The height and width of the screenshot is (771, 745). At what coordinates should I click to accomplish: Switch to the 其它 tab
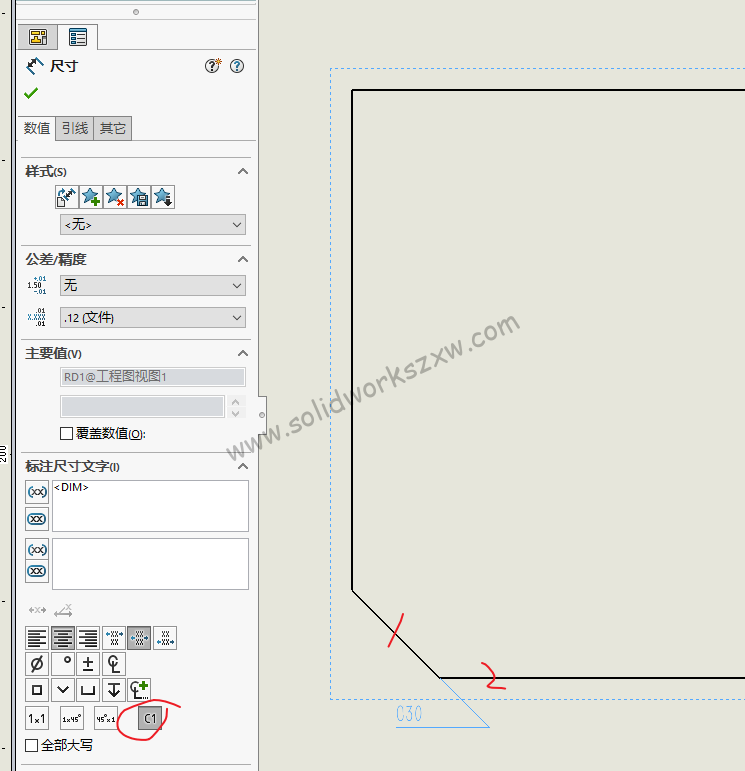(x=113, y=128)
